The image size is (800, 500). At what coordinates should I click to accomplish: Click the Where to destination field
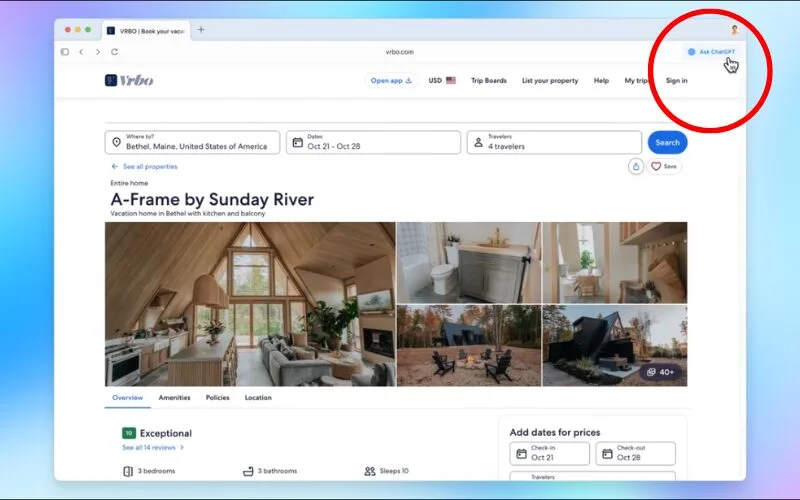pyautogui.click(x=194, y=142)
